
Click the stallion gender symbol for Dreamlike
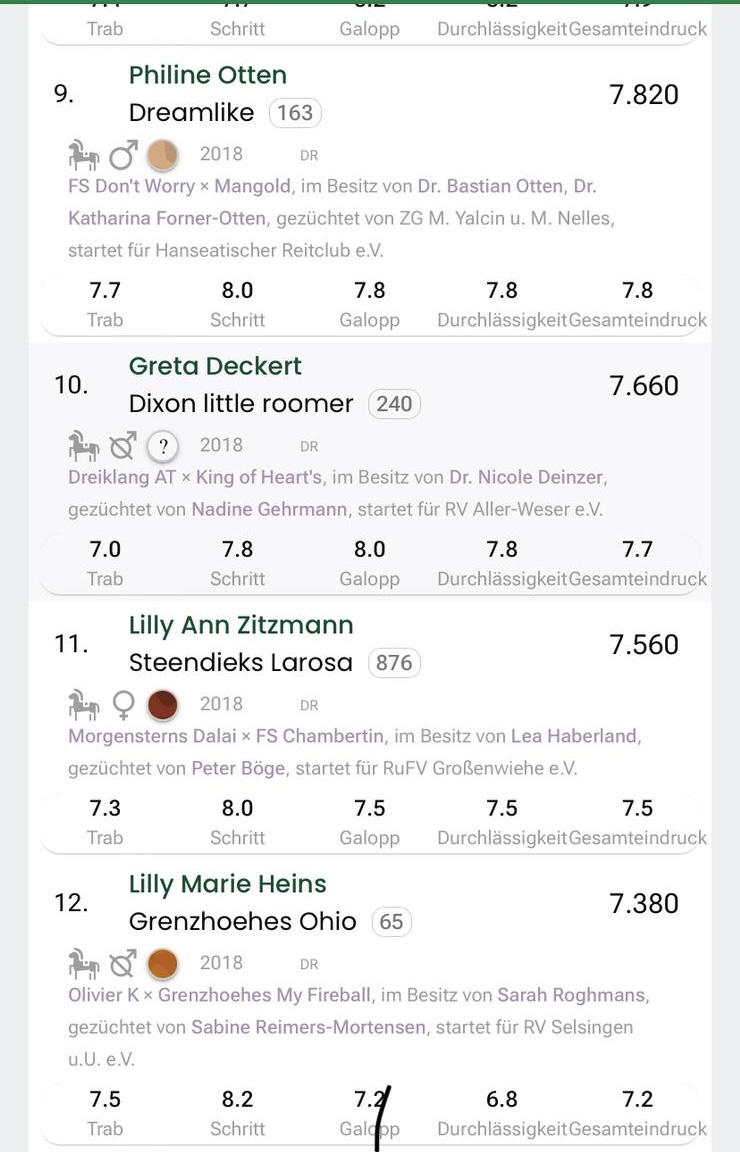(123, 155)
